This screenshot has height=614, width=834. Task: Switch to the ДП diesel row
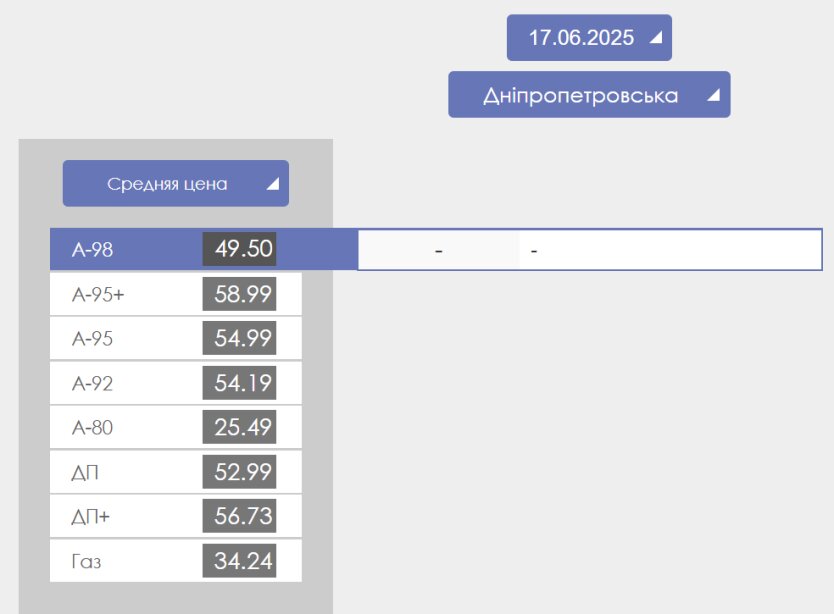tap(176, 472)
